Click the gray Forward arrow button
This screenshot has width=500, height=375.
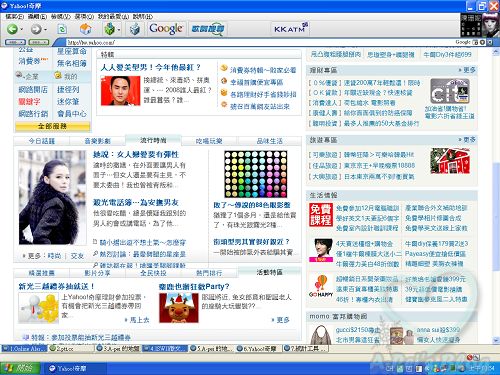(36, 29)
